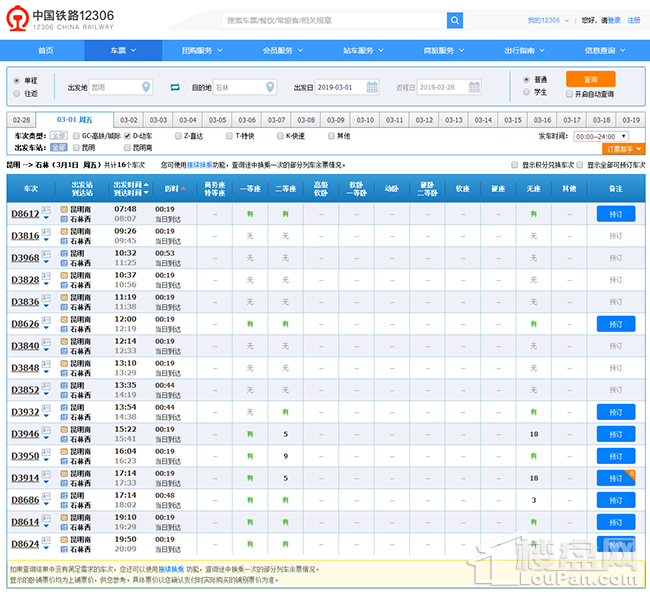The height and width of the screenshot is (596, 650).
Task: Select the 往返 round-trip radio button
Action: (16, 94)
